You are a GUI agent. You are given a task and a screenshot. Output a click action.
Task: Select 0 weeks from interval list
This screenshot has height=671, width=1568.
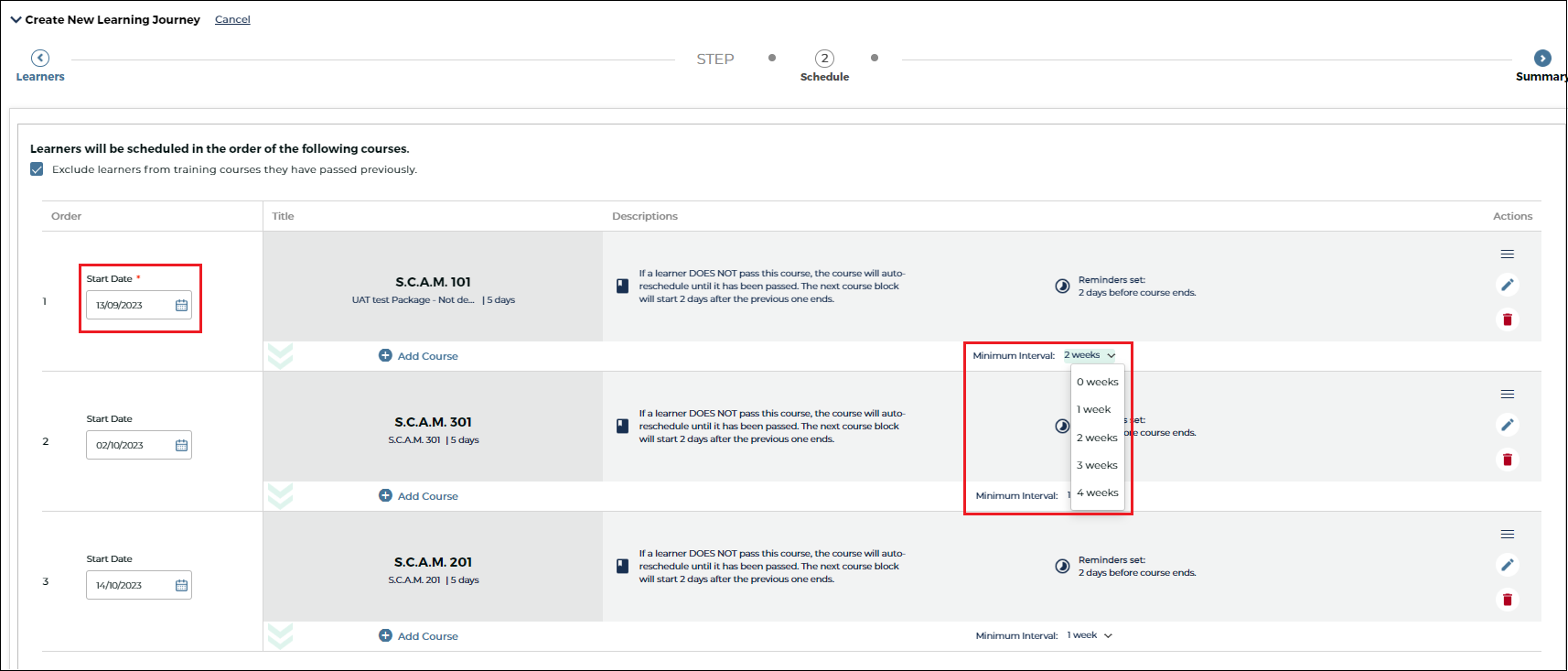[1097, 383]
